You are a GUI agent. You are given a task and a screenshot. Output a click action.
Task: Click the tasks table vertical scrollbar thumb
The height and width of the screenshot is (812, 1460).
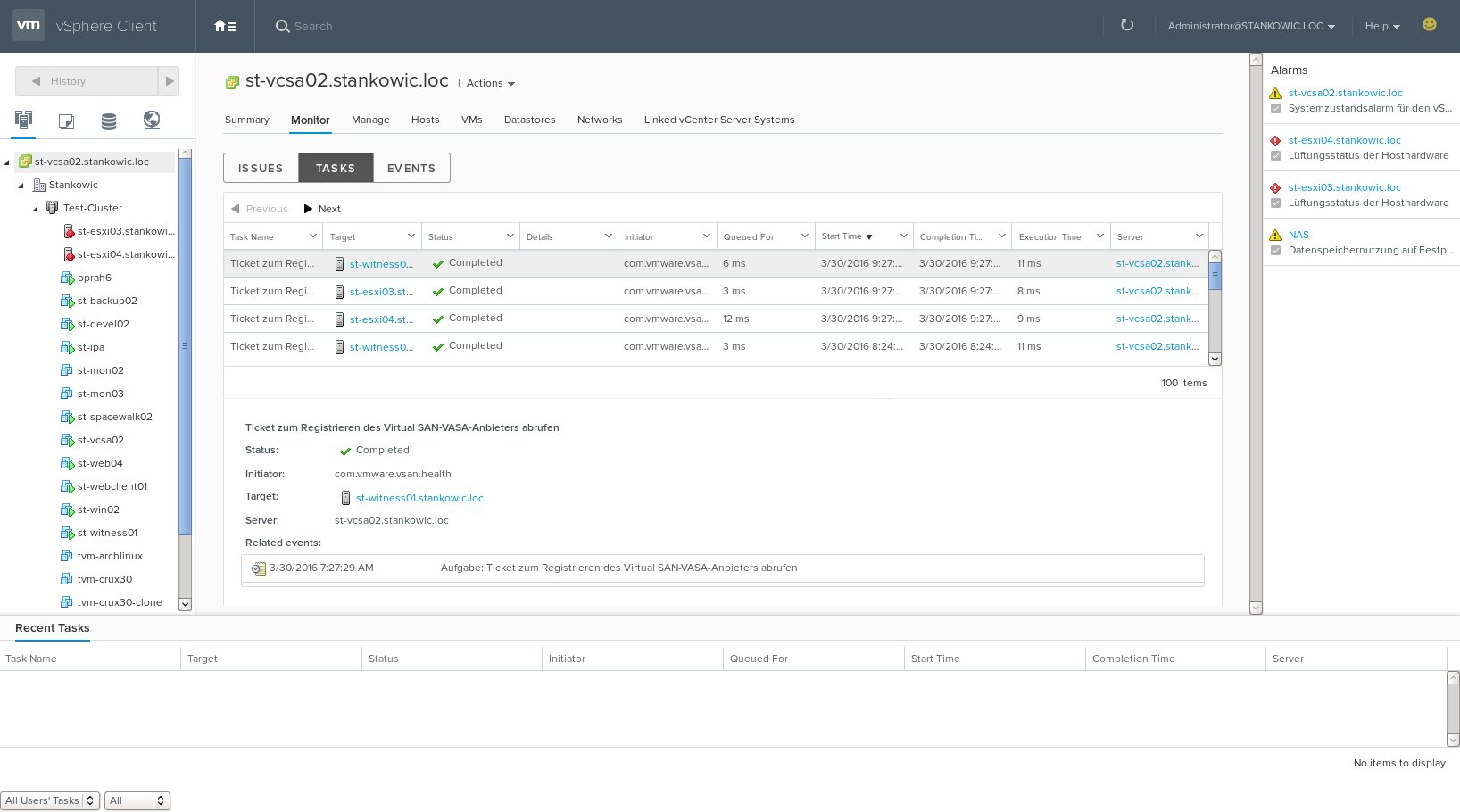[1215, 276]
